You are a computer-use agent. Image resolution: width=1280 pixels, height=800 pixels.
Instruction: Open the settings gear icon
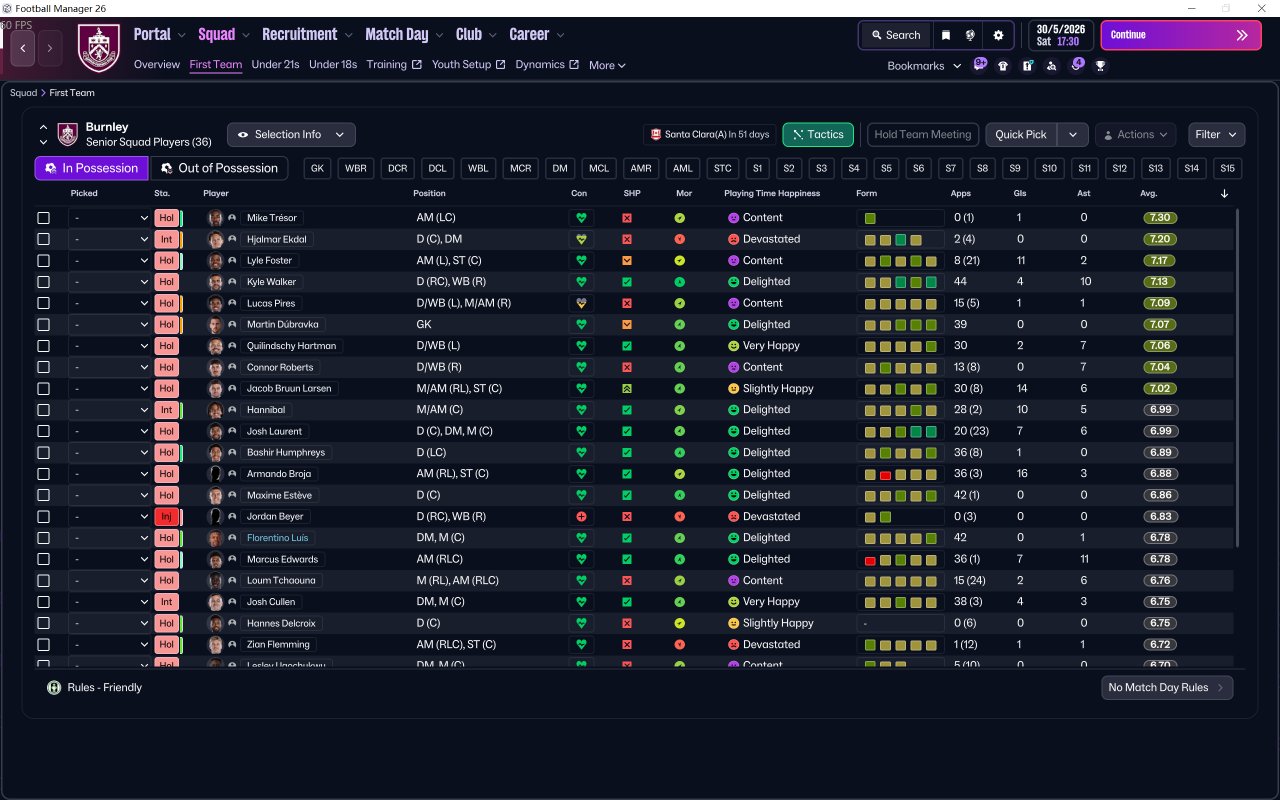click(998, 35)
